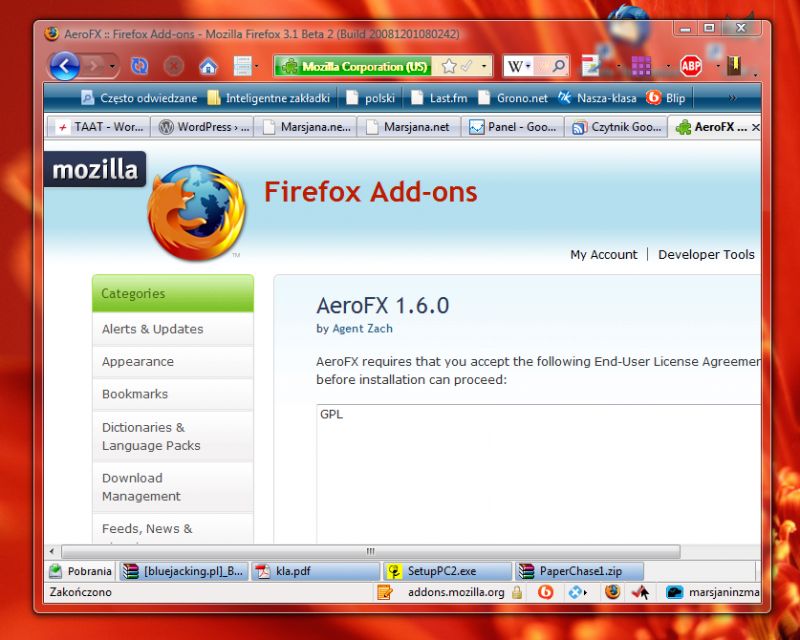Viewport: 800px width, 640px height.
Task: Click the orange Blip icon in status bar
Action: click(545, 592)
